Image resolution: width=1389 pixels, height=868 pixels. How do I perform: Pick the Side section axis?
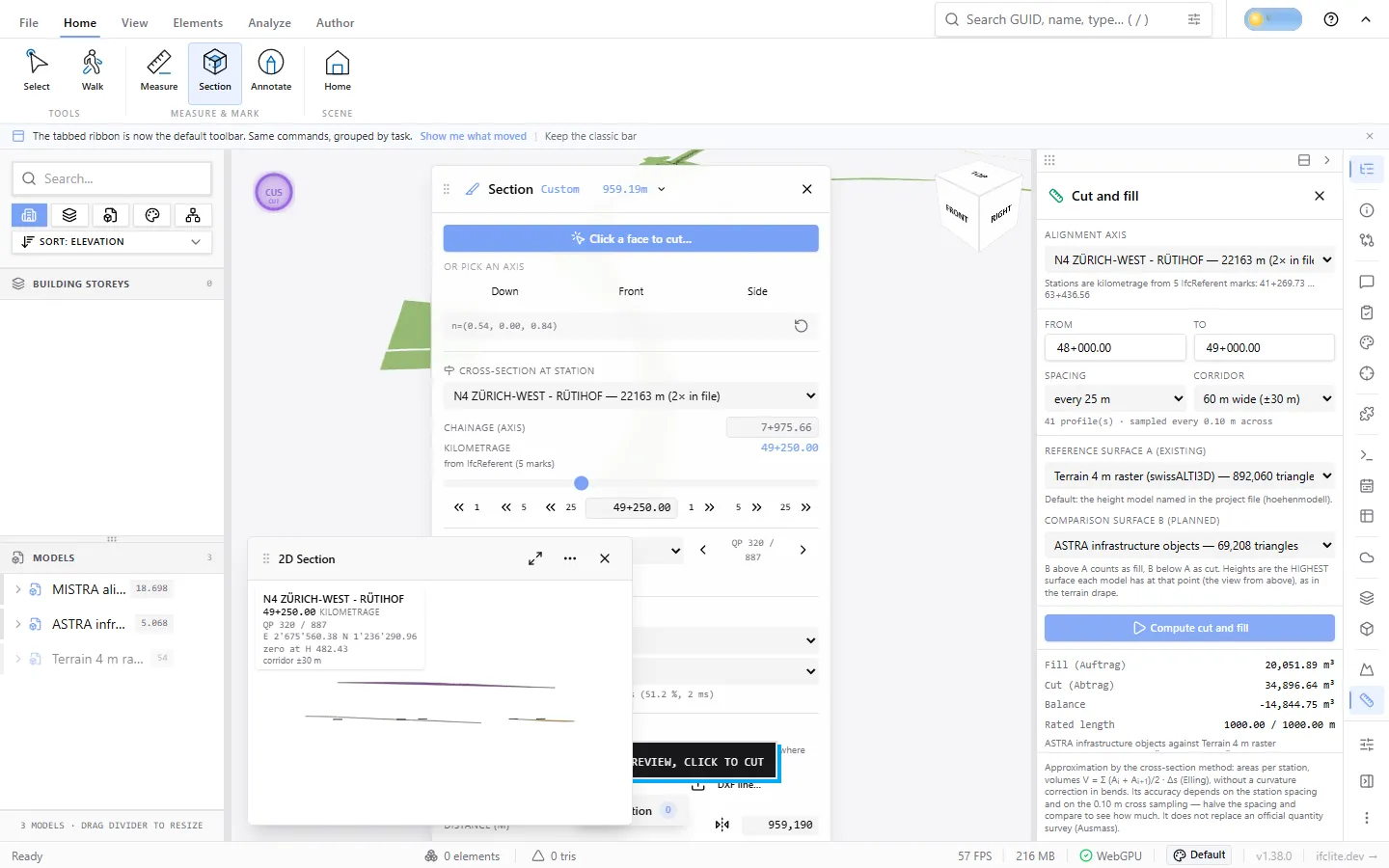[x=757, y=291]
